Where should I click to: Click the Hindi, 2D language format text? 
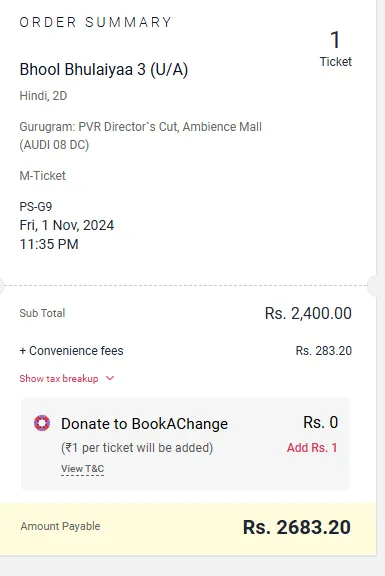43,96
